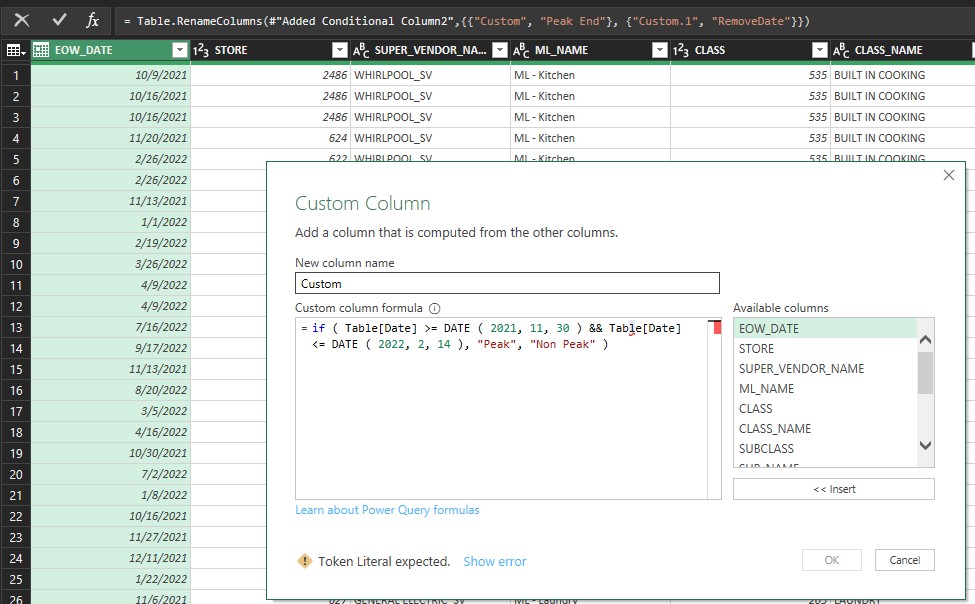975x604 pixels.
Task: Click the New column name field
Action: tap(507, 283)
